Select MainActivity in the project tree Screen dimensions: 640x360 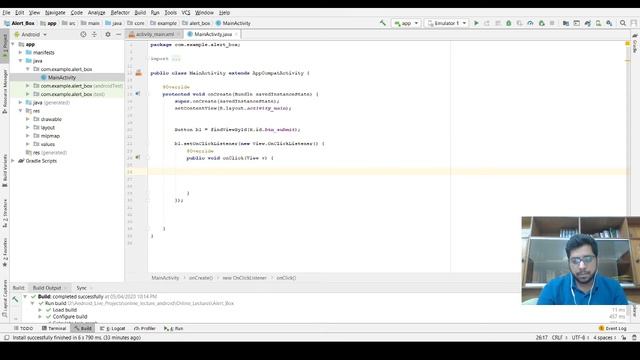click(x=62, y=78)
